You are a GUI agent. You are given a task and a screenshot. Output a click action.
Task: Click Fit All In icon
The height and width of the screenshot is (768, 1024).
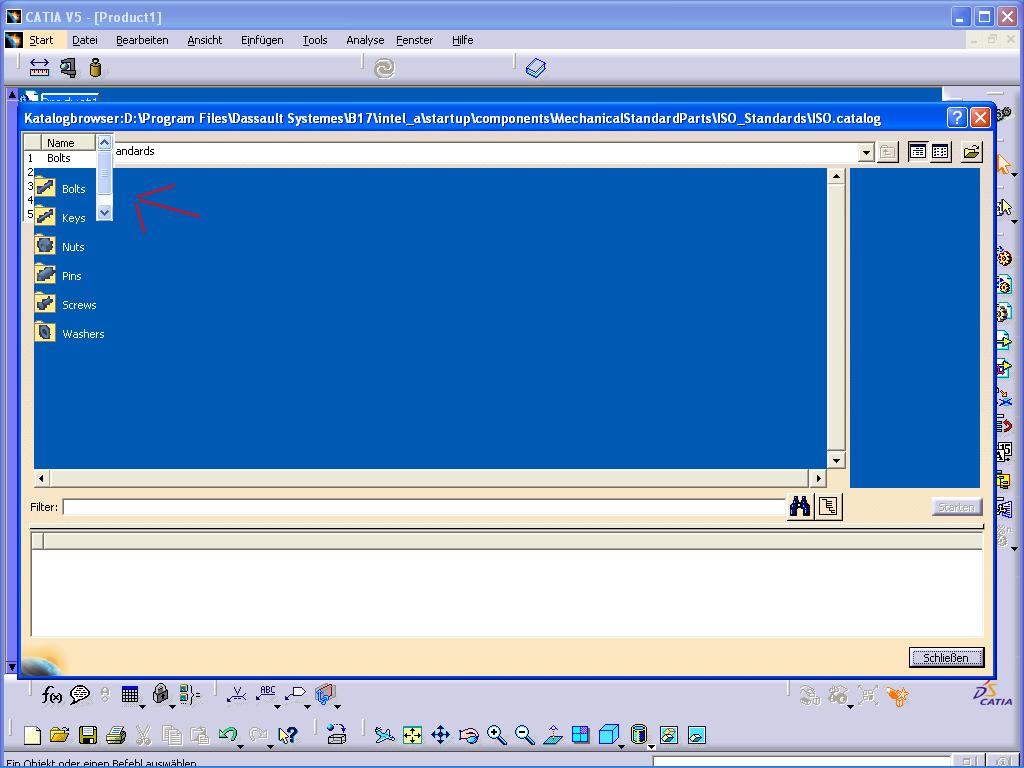(x=413, y=735)
